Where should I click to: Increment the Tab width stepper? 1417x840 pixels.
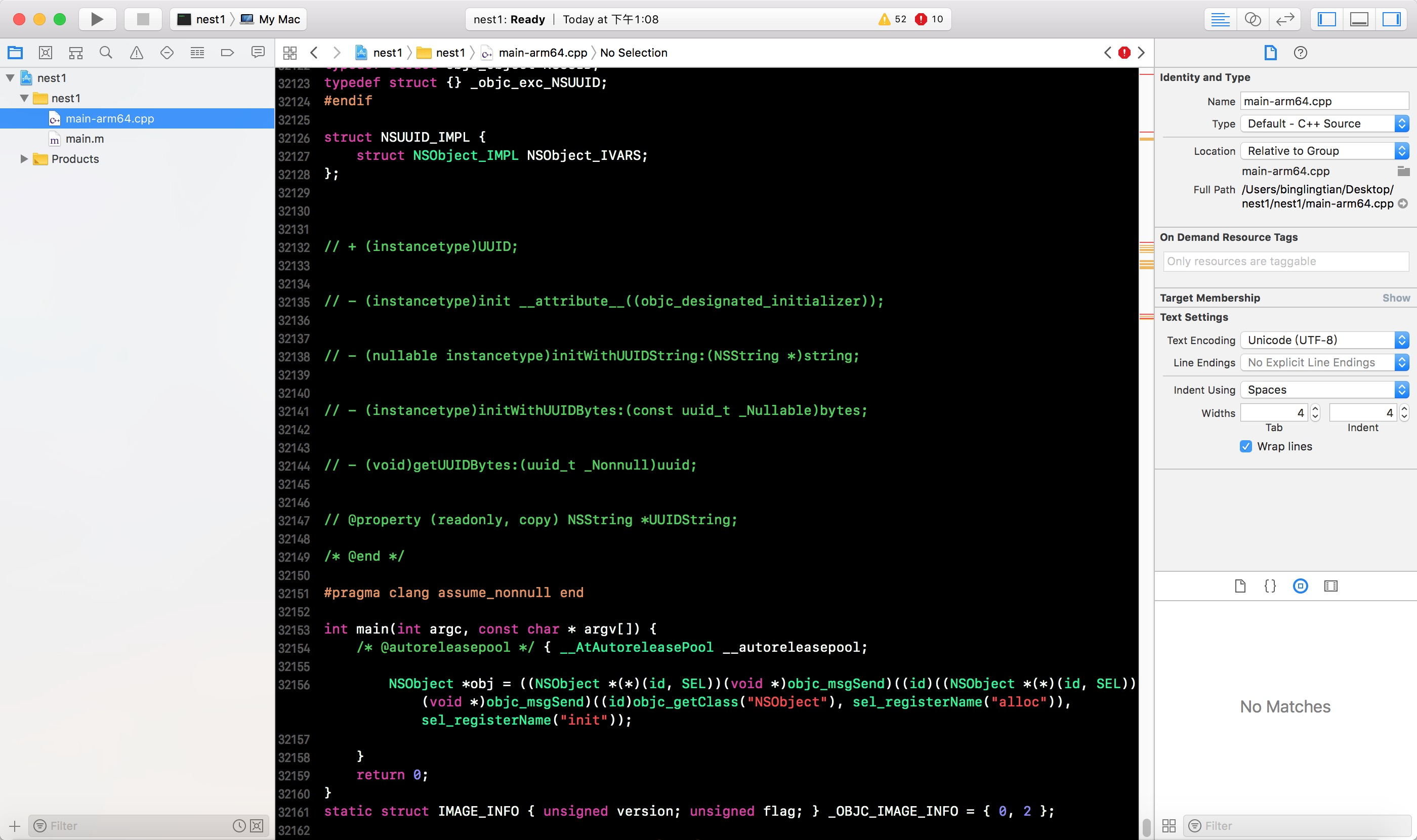(x=1315, y=409)
